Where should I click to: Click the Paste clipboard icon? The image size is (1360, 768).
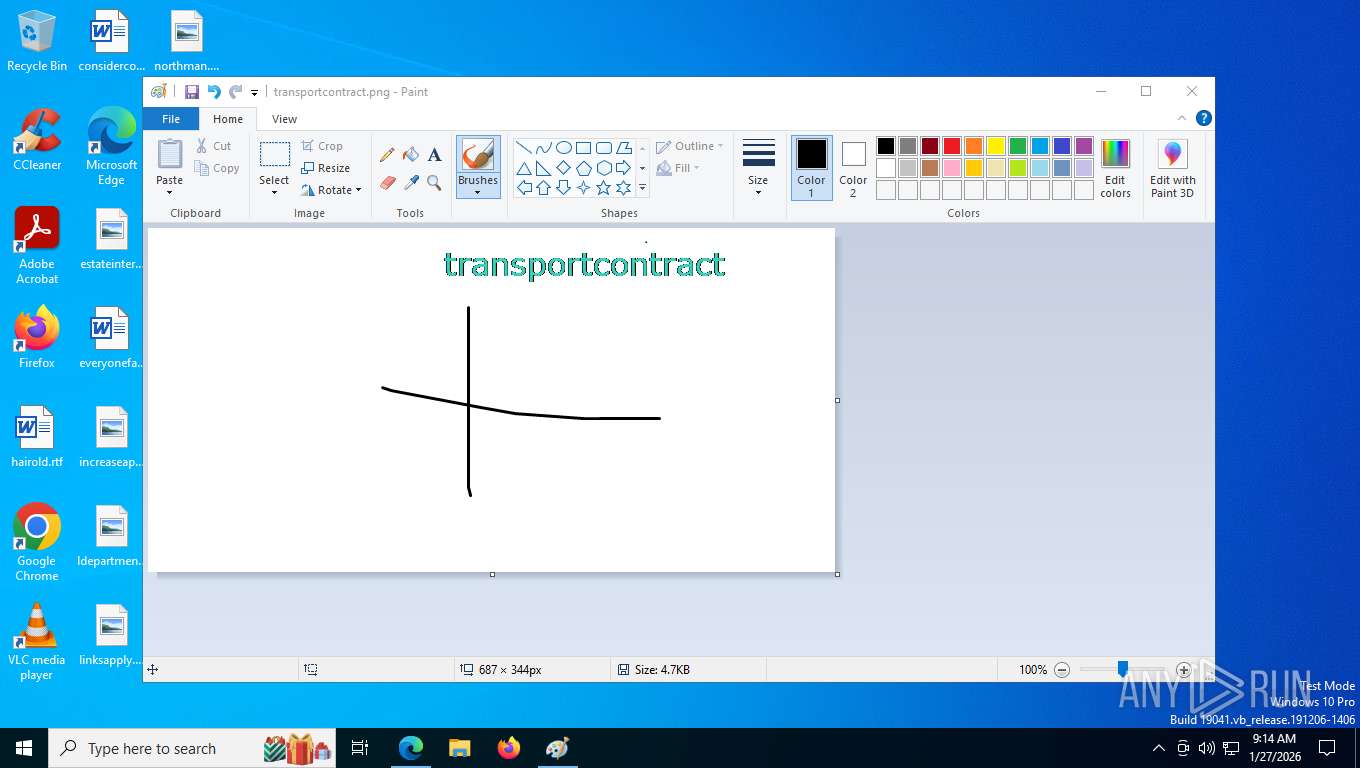(x=170, y=154)
